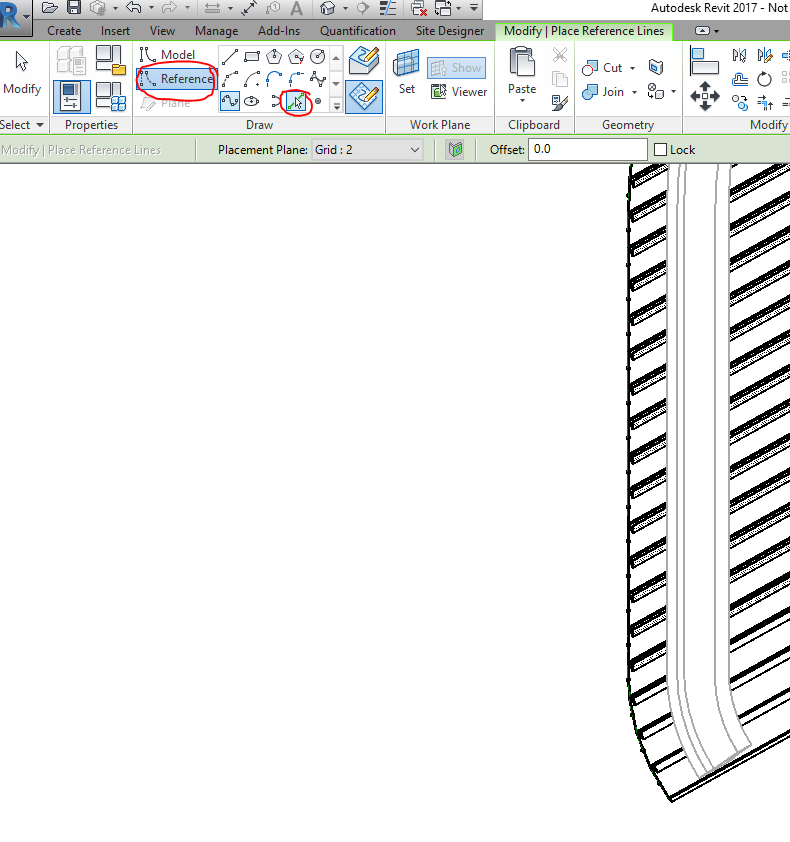Image resolution: width=790 pixels, height=842 pixels.
Task: Select the Move tool
Action: [705, 97]
